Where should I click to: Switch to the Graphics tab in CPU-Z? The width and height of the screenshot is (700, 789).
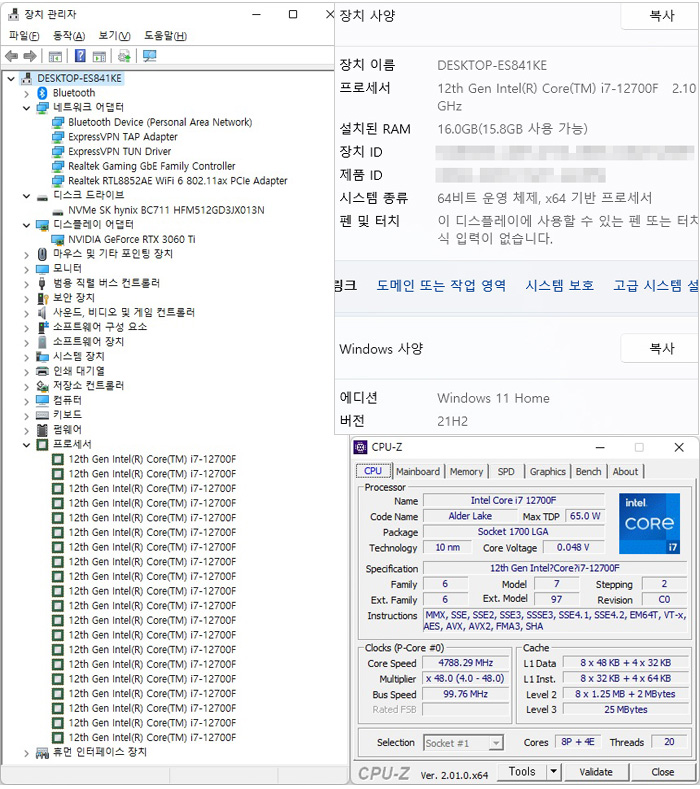[548, 471]
